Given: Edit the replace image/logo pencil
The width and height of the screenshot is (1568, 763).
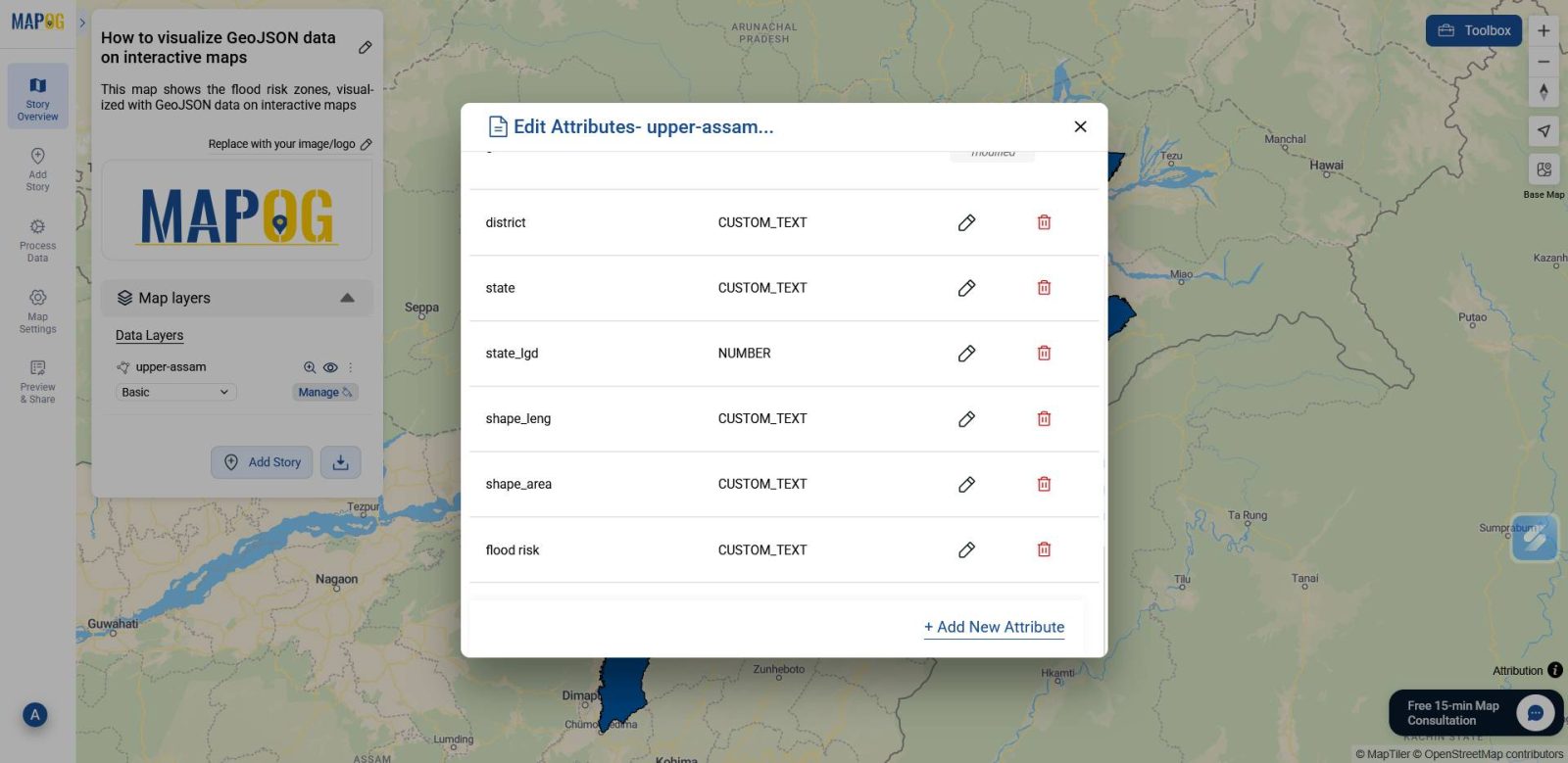Looking at the screenshot, I should tap(367, 144).
